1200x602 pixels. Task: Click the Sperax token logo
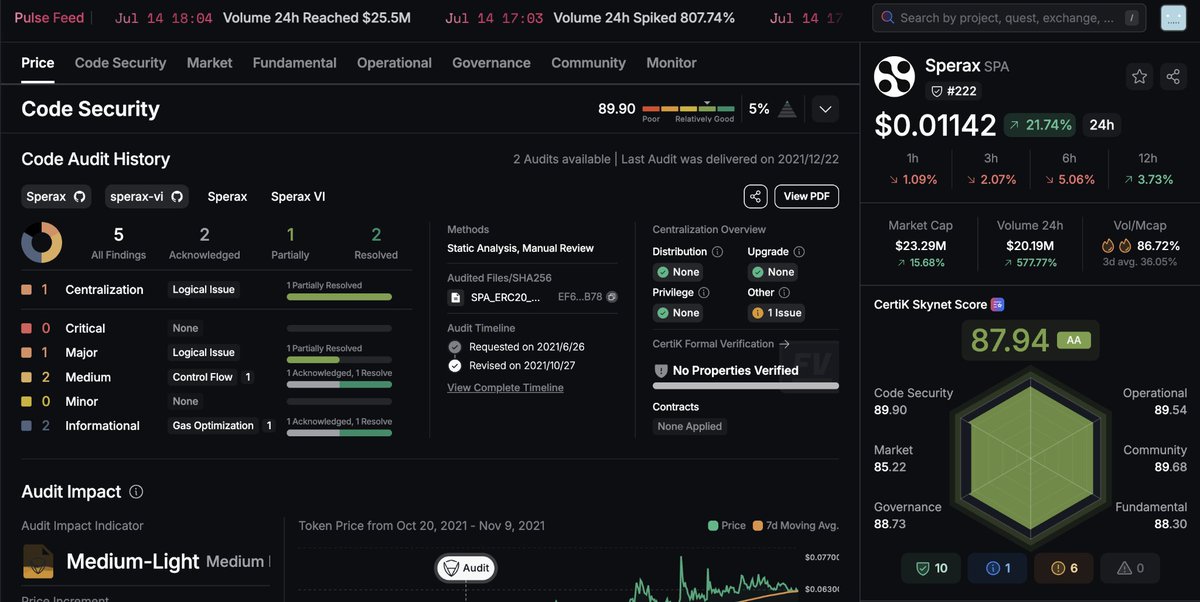click(x=894, y=78)
